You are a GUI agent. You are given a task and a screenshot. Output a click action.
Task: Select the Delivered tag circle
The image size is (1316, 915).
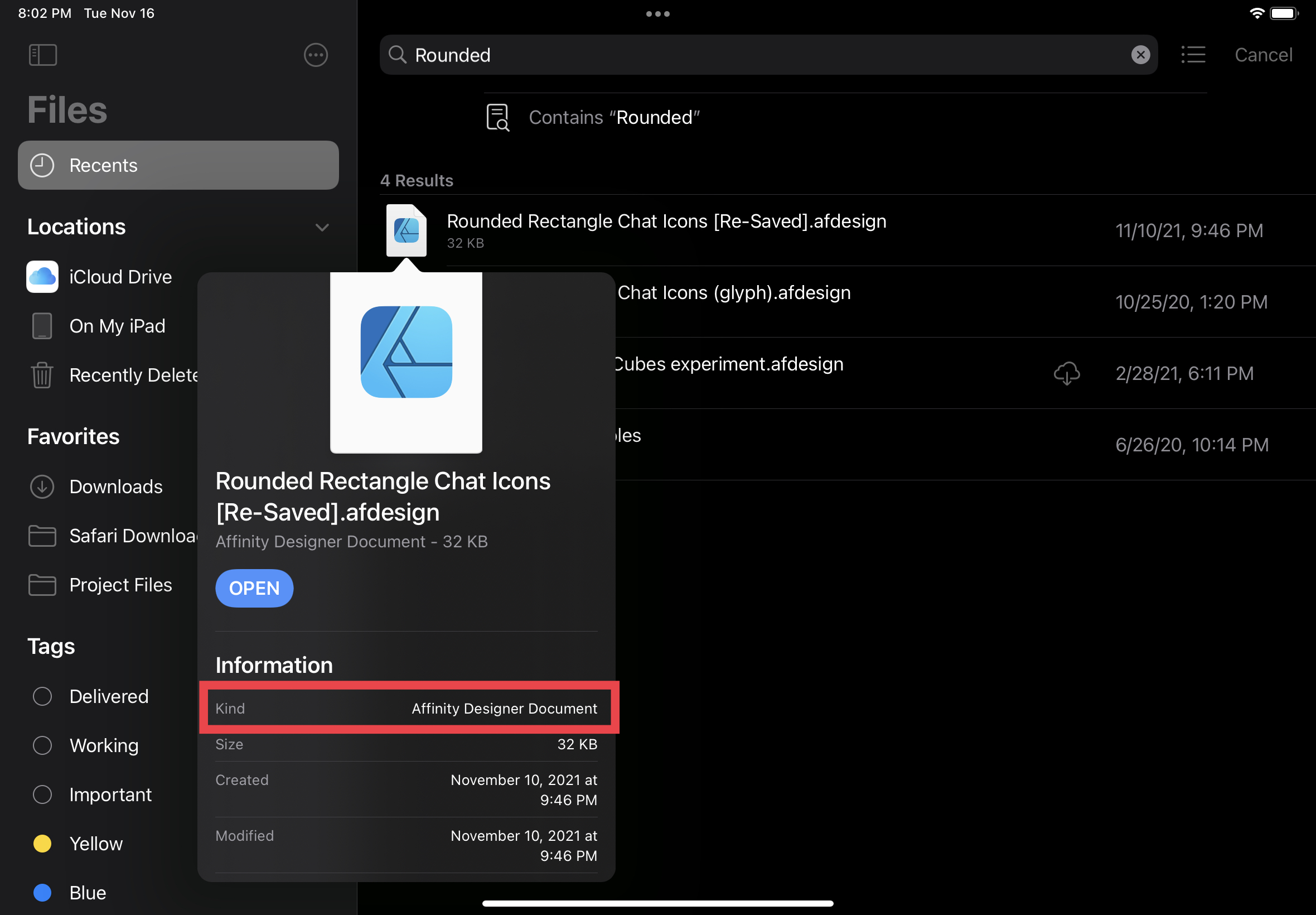42,696
